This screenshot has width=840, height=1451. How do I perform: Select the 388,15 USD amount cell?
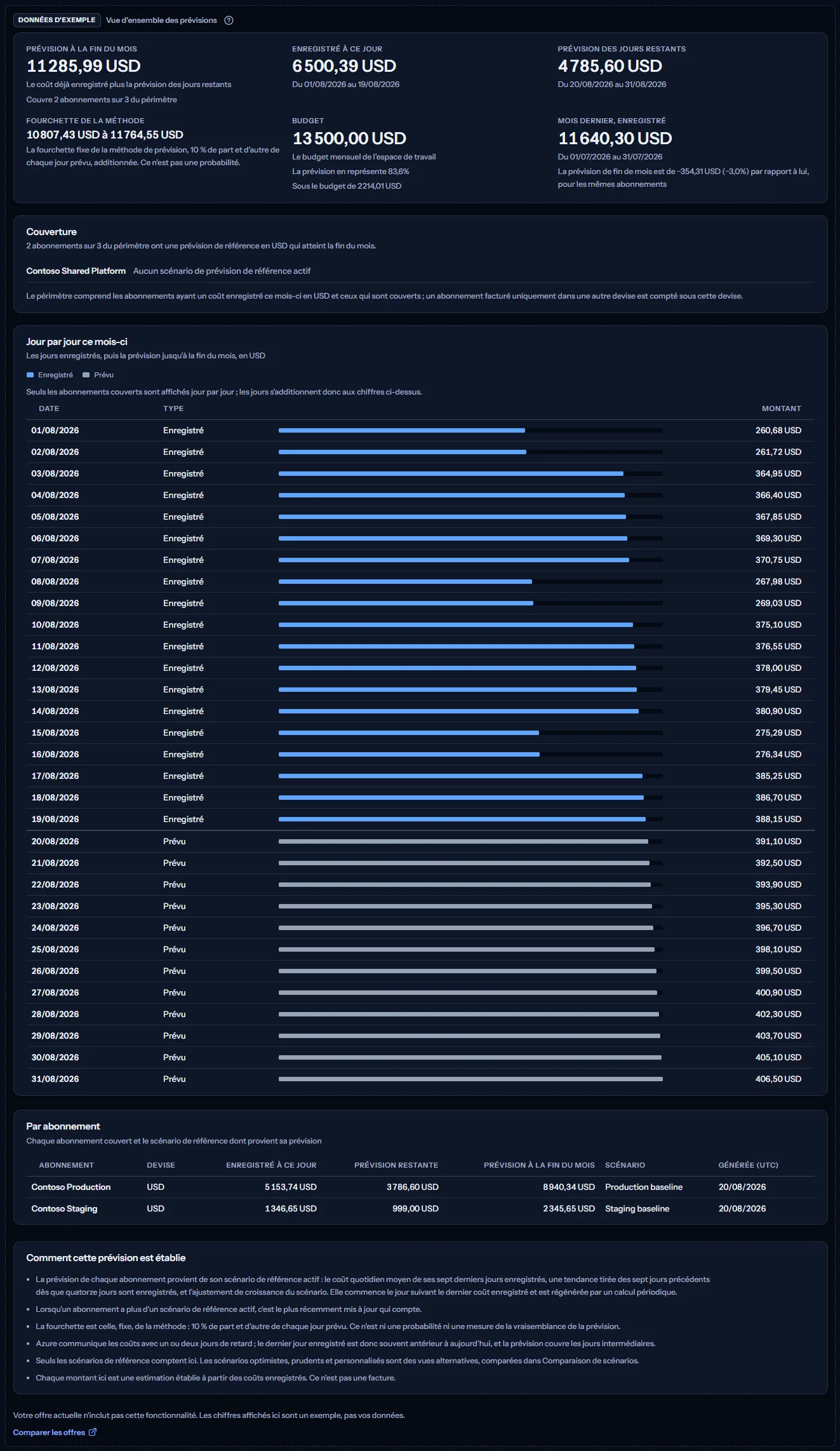pos(778,819)
